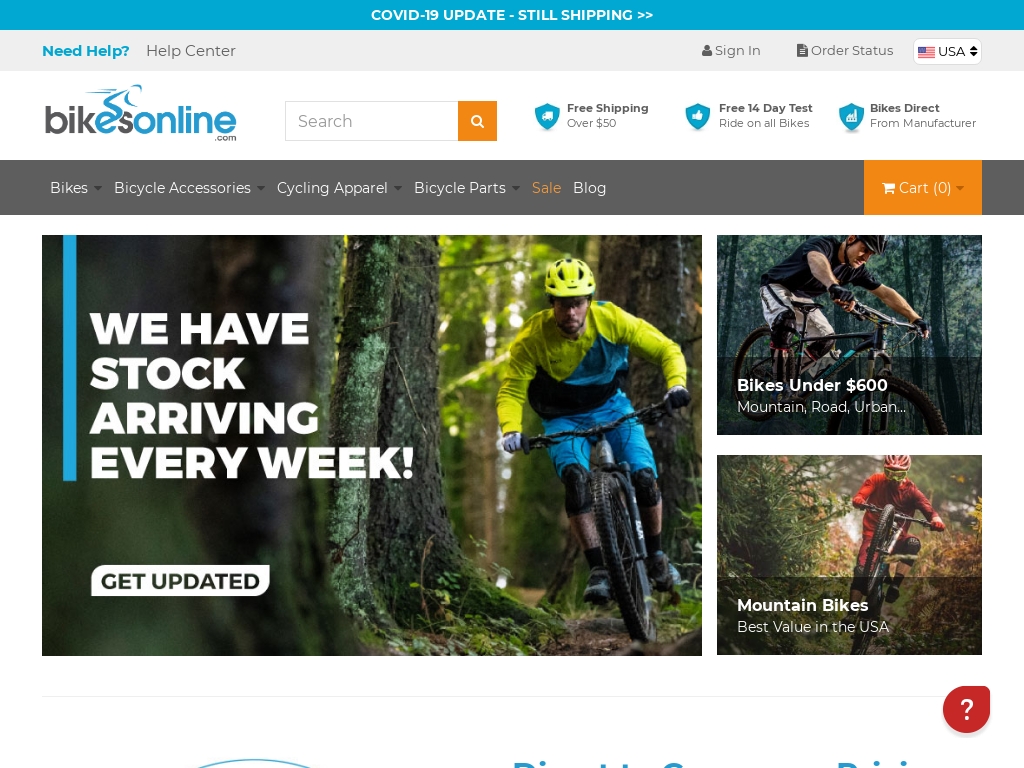Open the USA country selector dropdown
This screenshot has width=1024, height=768.
pyautogui.click(x=947, y=52)
